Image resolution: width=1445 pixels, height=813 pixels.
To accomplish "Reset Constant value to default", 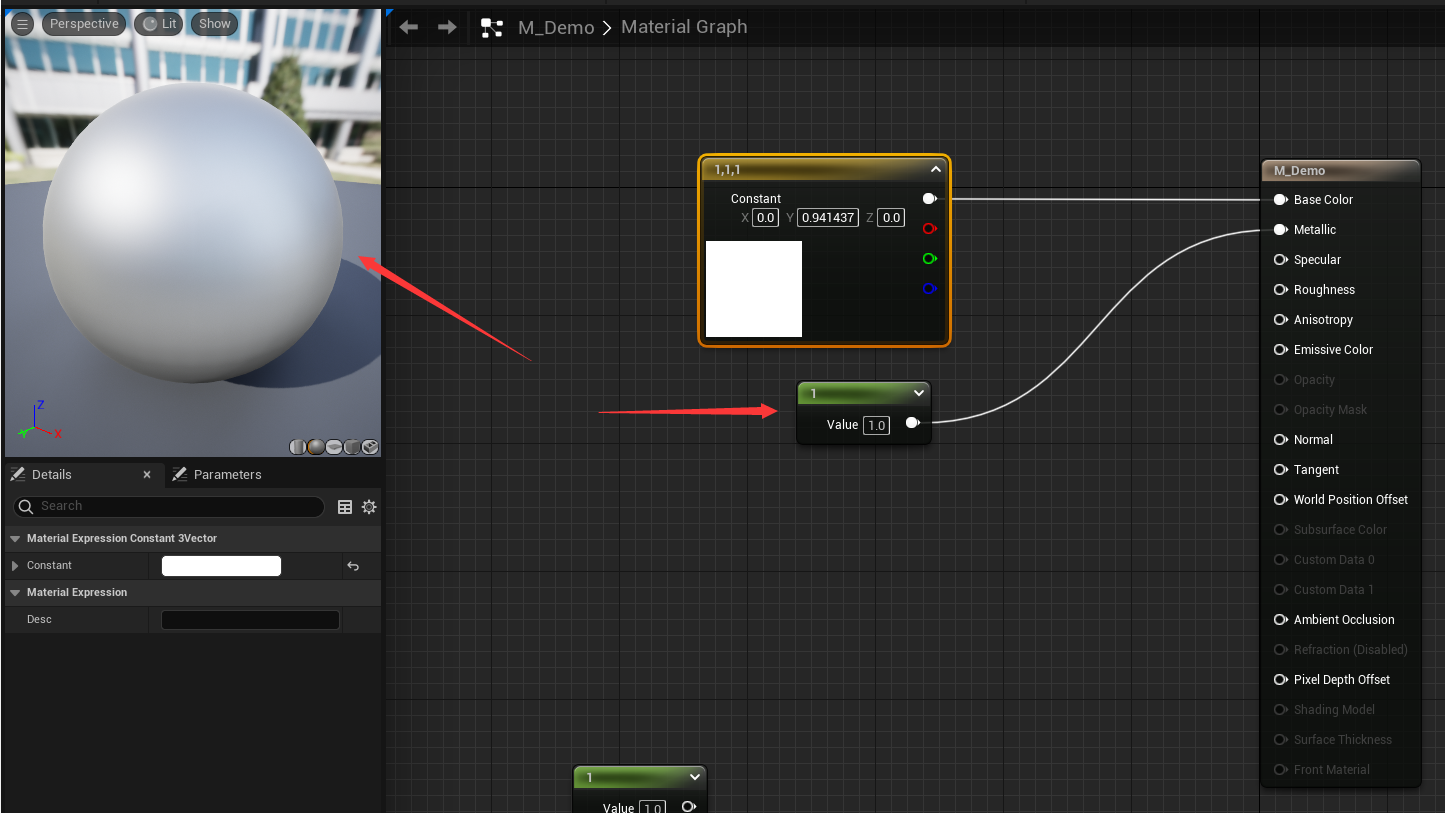I will 353,566.
